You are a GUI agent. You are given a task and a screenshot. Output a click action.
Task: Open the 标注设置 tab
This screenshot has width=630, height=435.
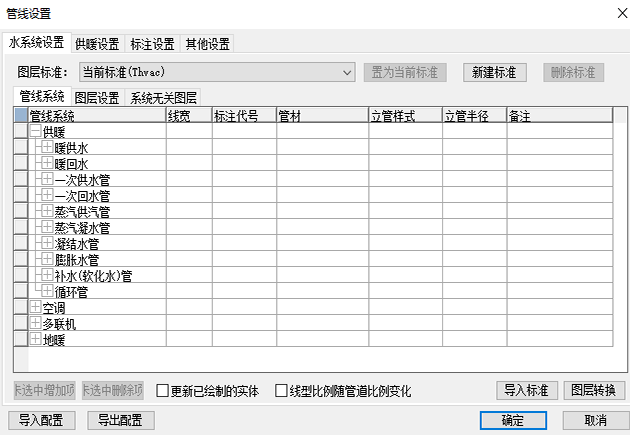(x=152, y=44)
